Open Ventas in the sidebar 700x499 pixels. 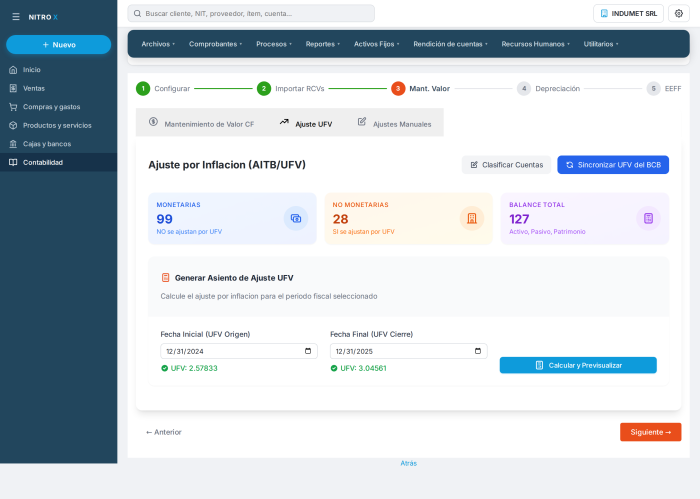pyautogui.click(x=58, y=88)
